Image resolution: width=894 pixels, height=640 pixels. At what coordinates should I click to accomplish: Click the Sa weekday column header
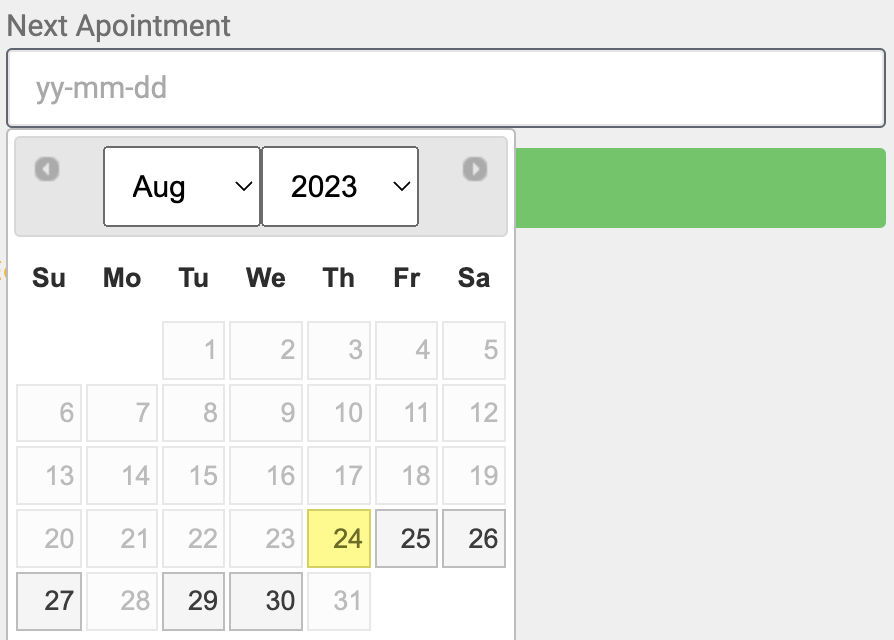474,278
